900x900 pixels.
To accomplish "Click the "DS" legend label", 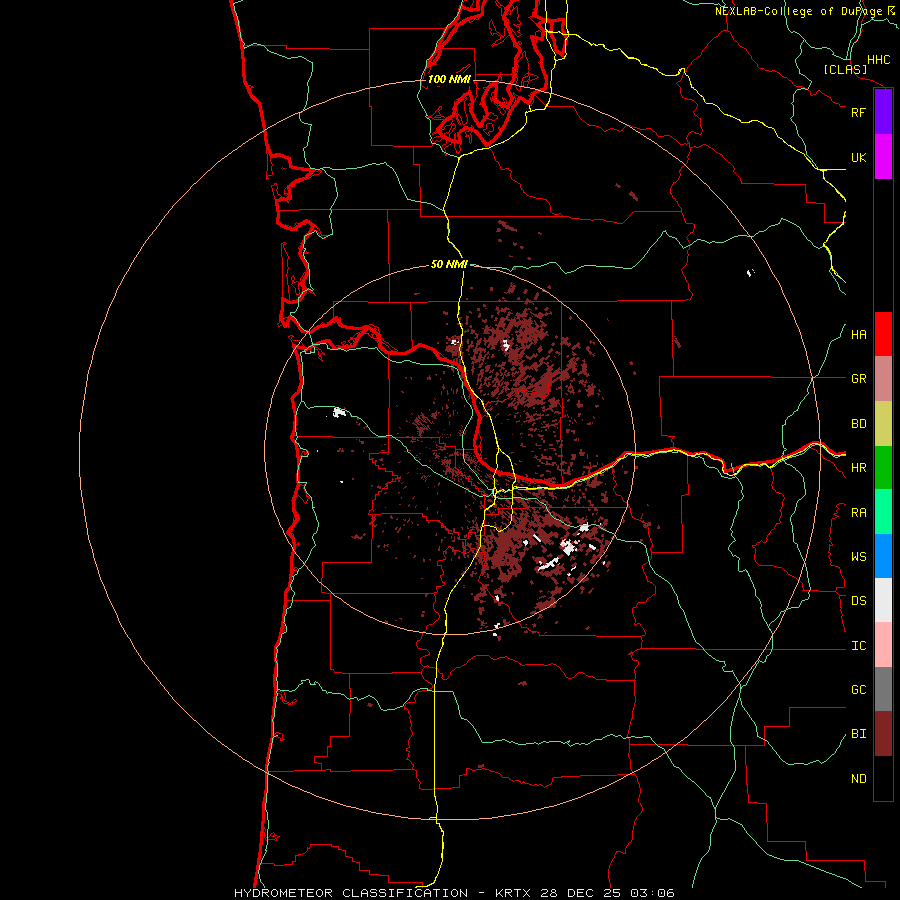I will tap(858, 601).
